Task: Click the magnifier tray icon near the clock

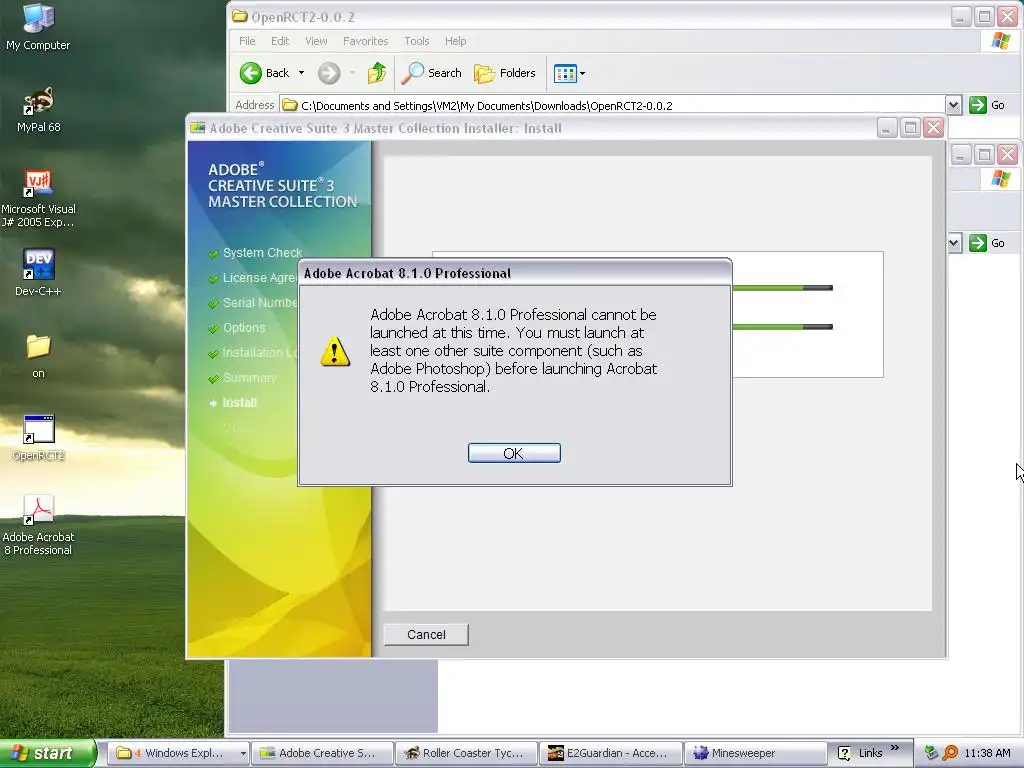Action: [950, 753]
